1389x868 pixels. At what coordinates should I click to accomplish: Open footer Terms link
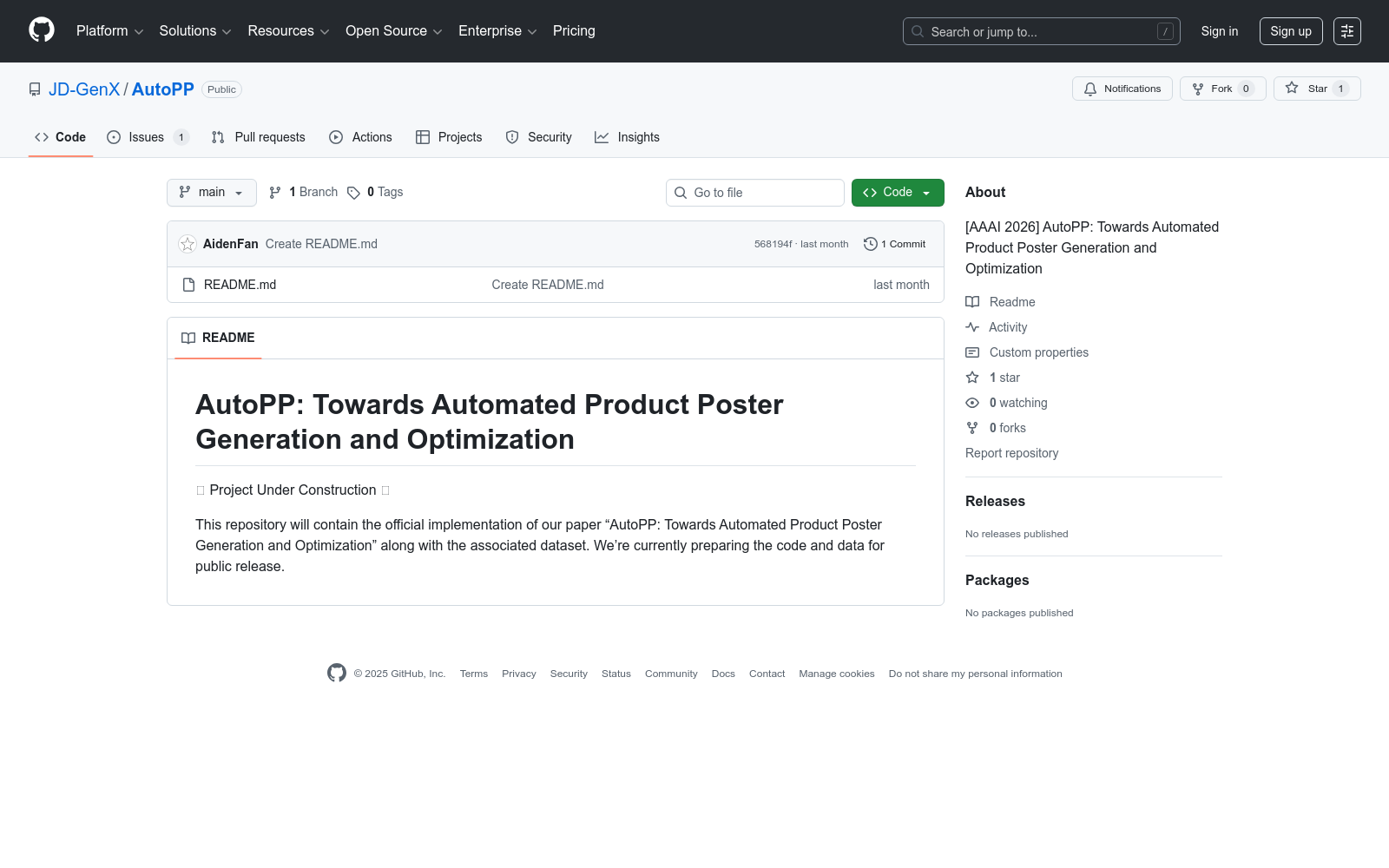coord(474,674)
